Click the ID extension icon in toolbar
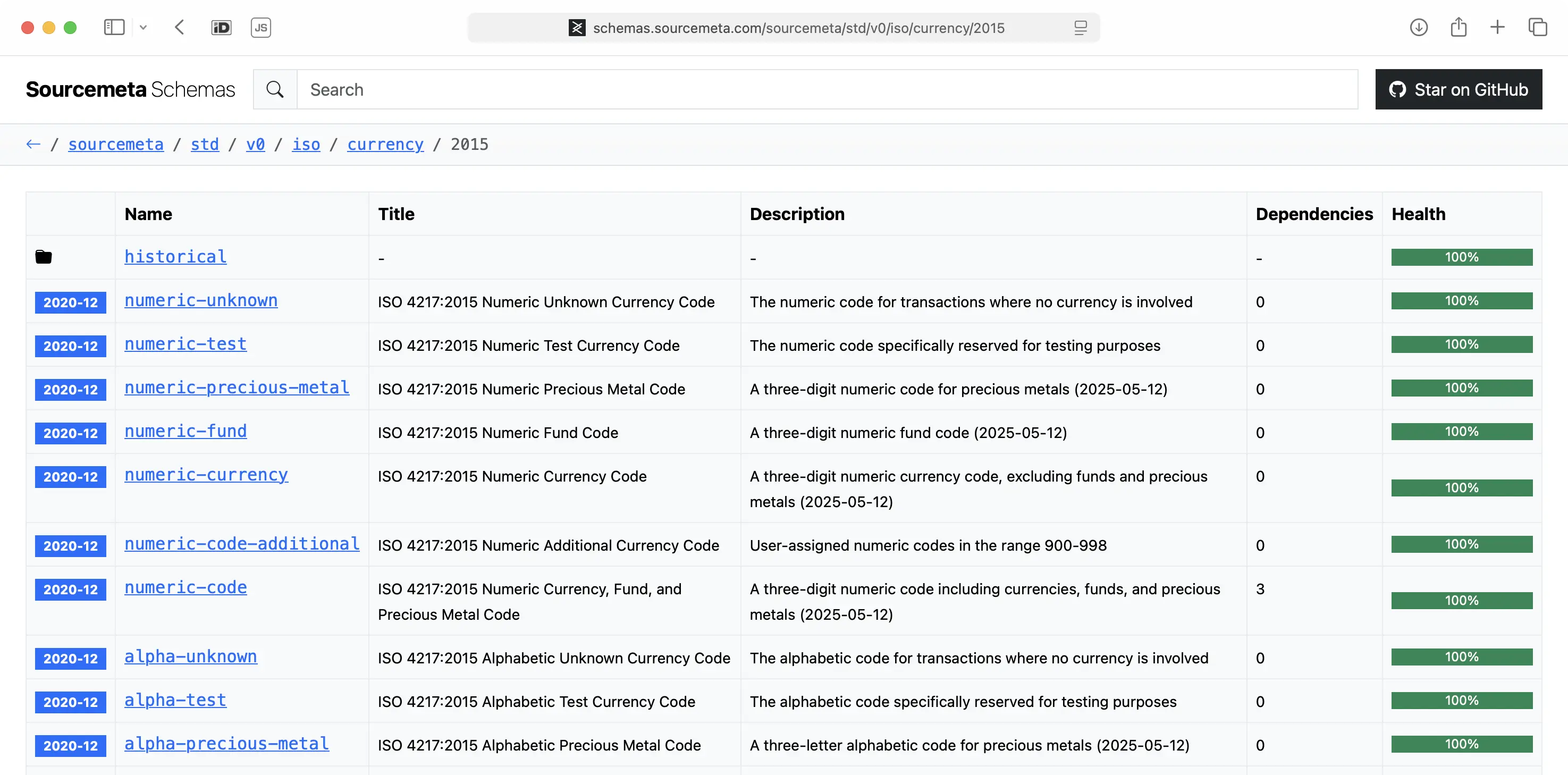The image size is (1568, 775). (x=221, y=28)
